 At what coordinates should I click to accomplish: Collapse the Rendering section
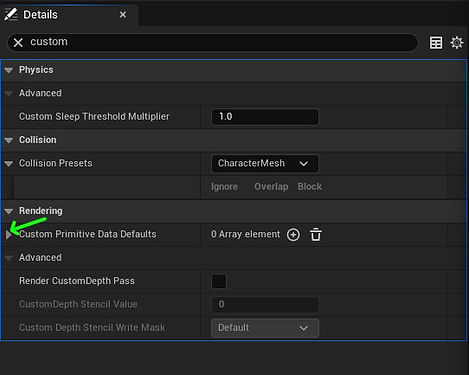(x=9, y=211)
